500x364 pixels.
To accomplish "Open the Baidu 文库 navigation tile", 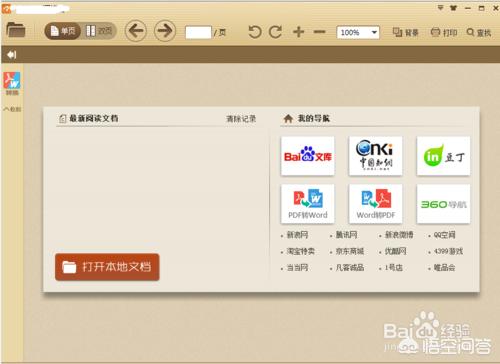I will tap(308, 156).
